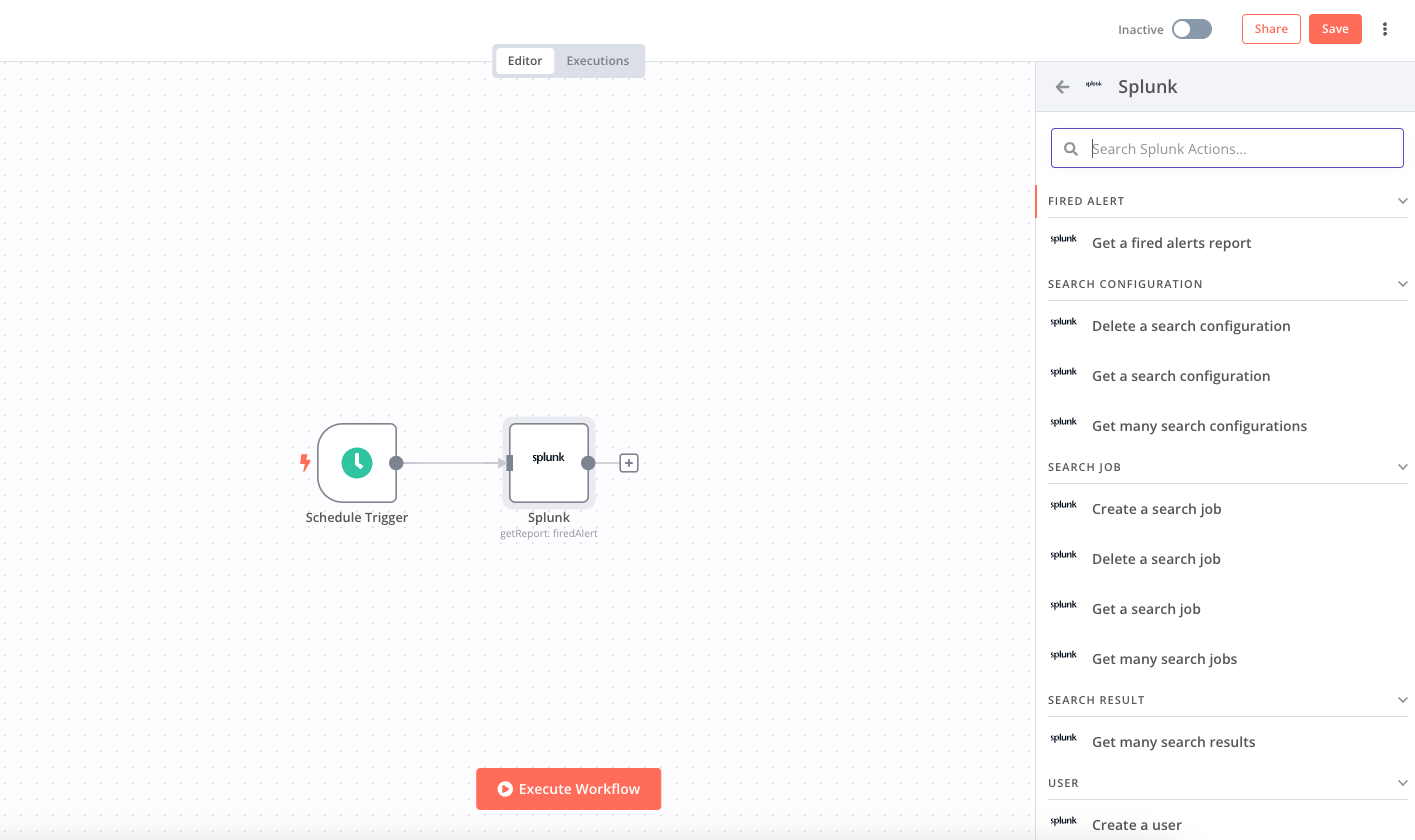Click the search magnifier icon
The width and height of the screenshot is (1415, 840).
tap(1071, 149)
